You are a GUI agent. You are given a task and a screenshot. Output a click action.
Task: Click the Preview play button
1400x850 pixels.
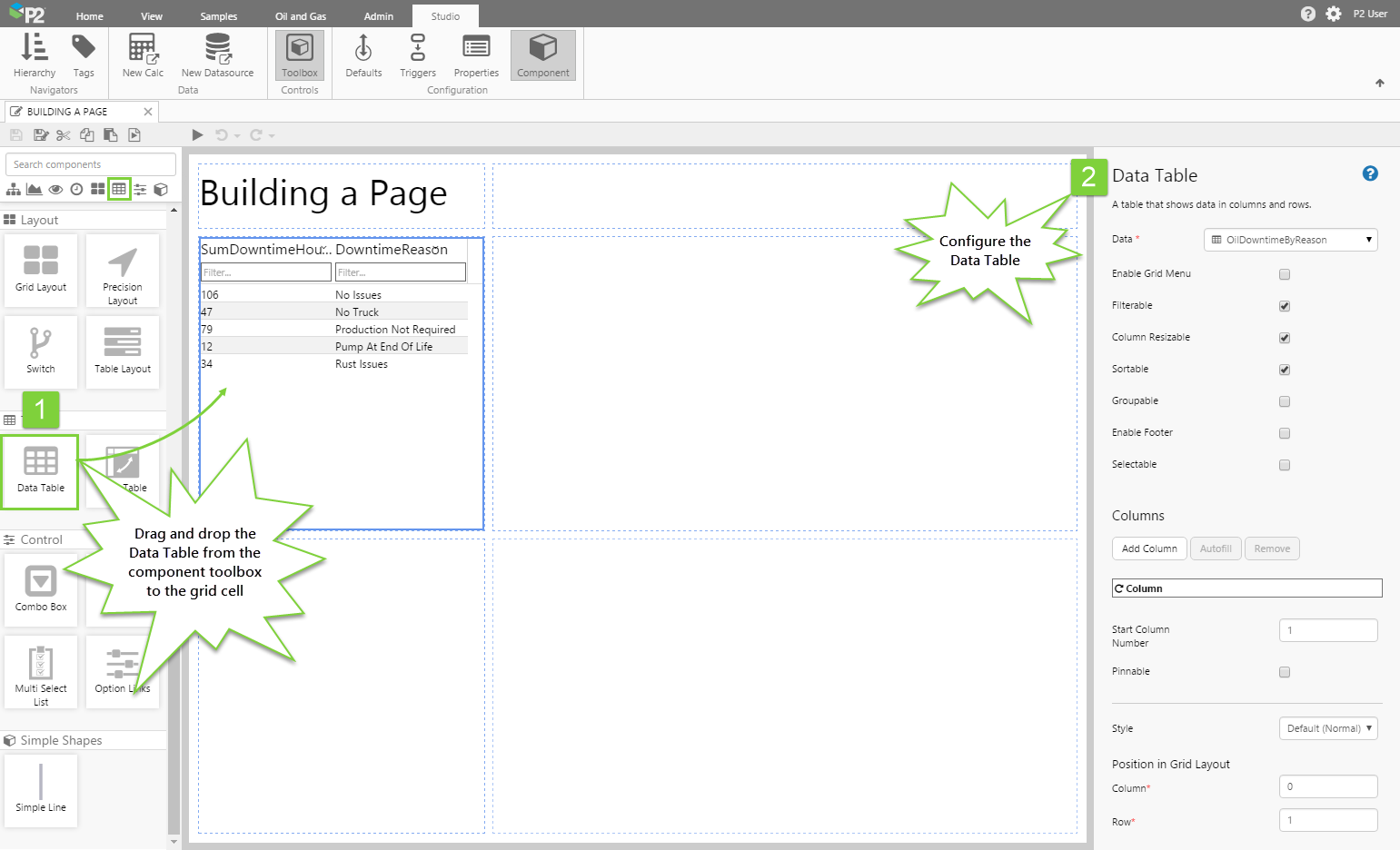[197, 135]
